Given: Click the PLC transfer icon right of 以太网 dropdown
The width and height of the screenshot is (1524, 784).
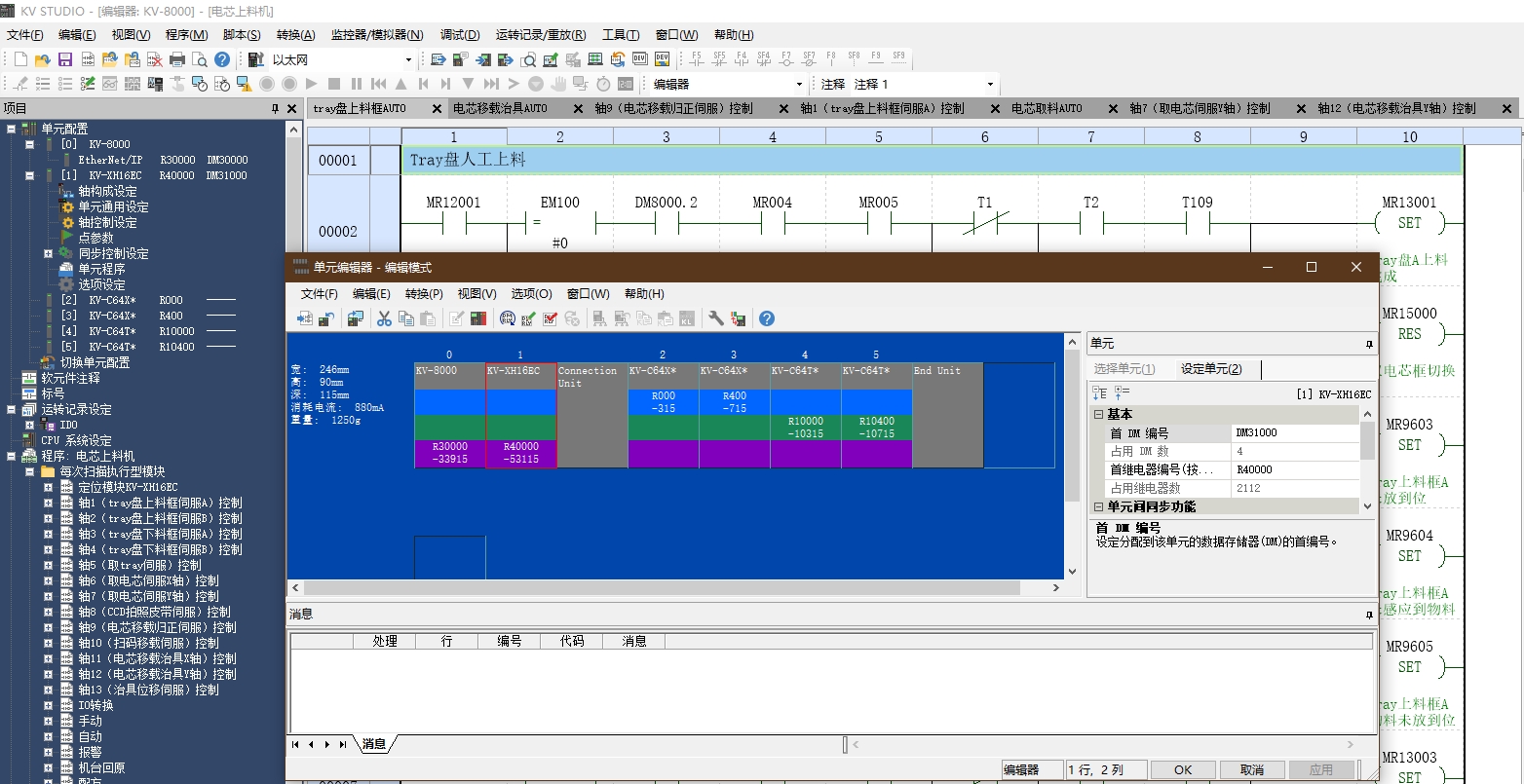Looking at the screenshot, I should click(x=438, y=59).
